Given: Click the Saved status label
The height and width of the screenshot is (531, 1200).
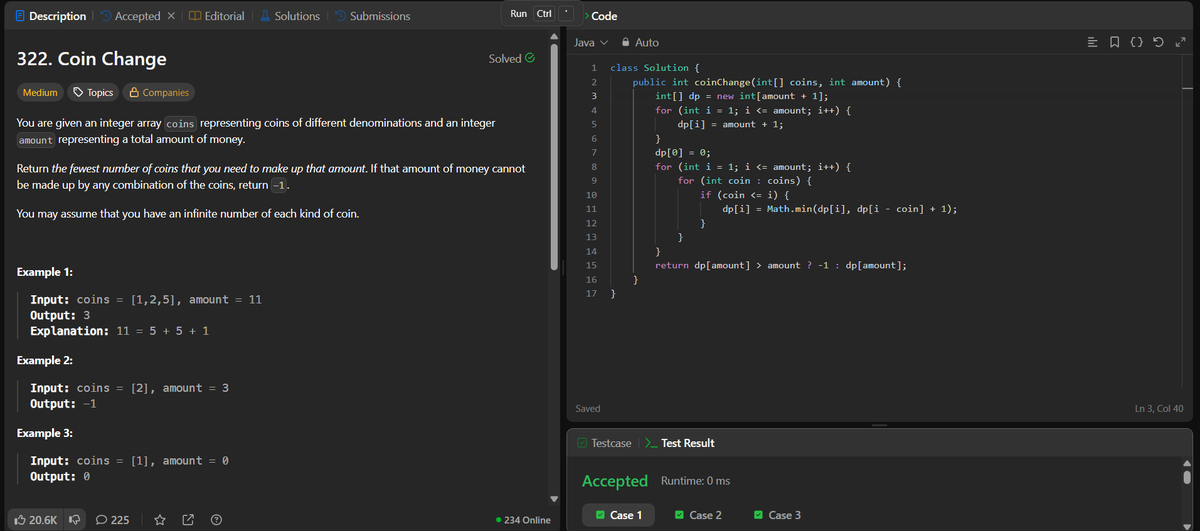Looking at the screenshot, I should [588, 409].
